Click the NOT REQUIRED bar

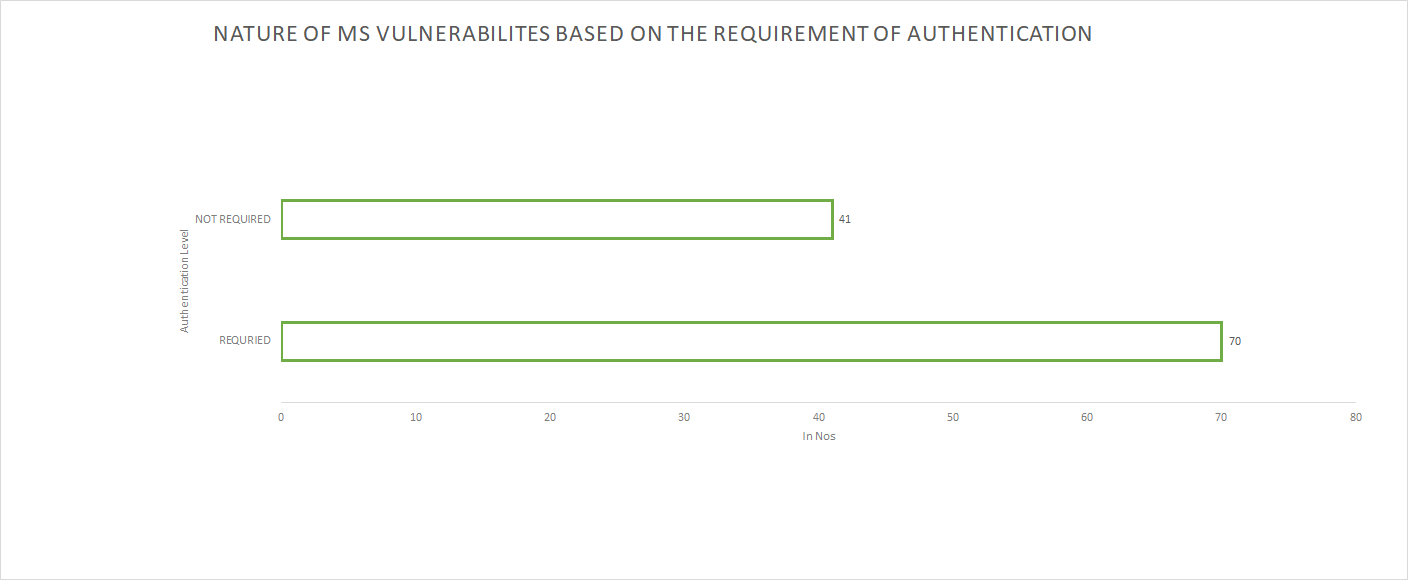557,219
